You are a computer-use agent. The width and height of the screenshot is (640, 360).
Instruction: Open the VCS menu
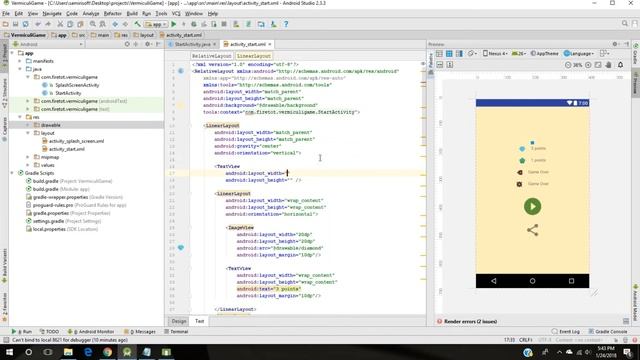click(176, 13)
